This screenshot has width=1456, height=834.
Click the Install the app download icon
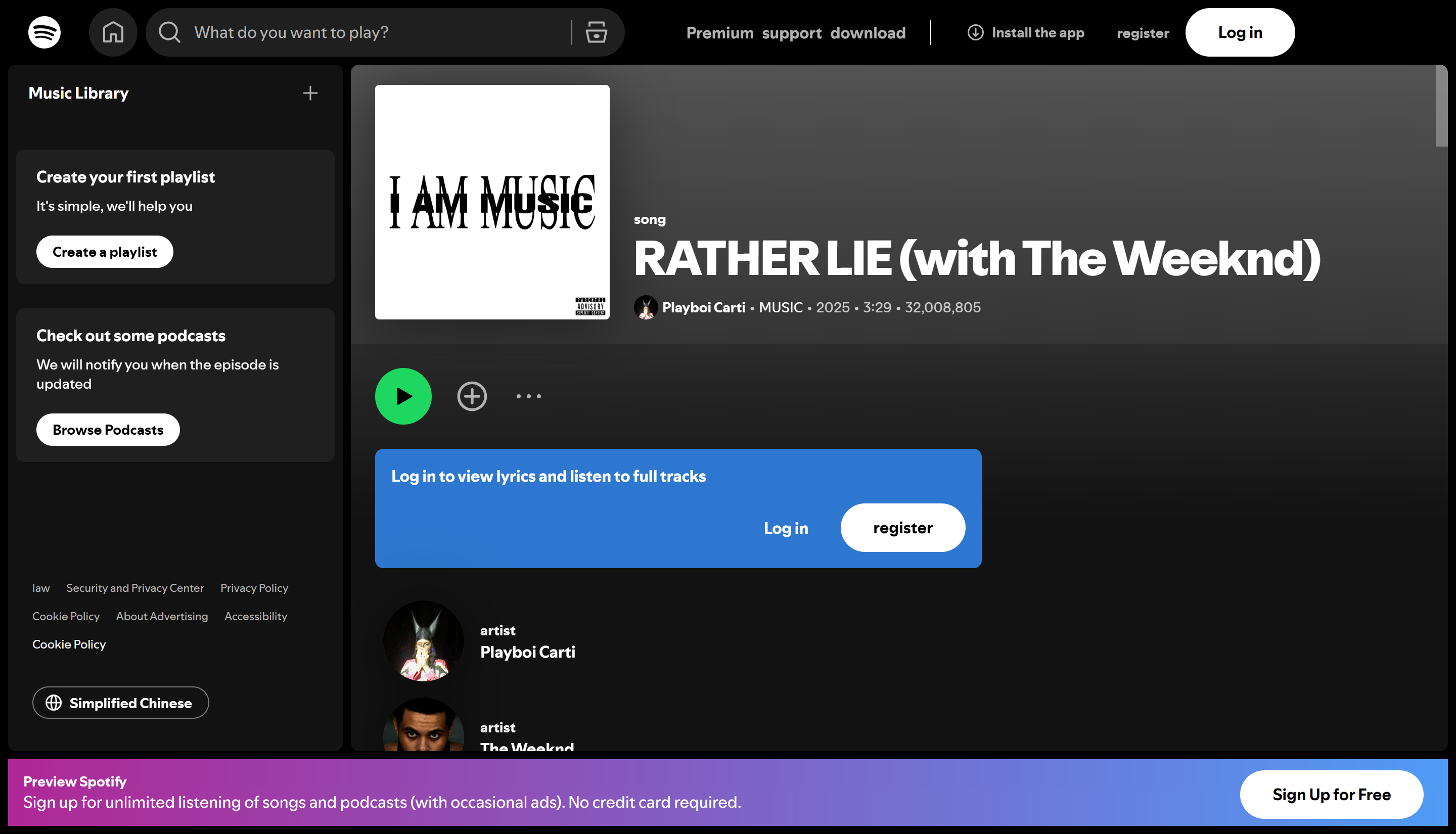[974, 33]
